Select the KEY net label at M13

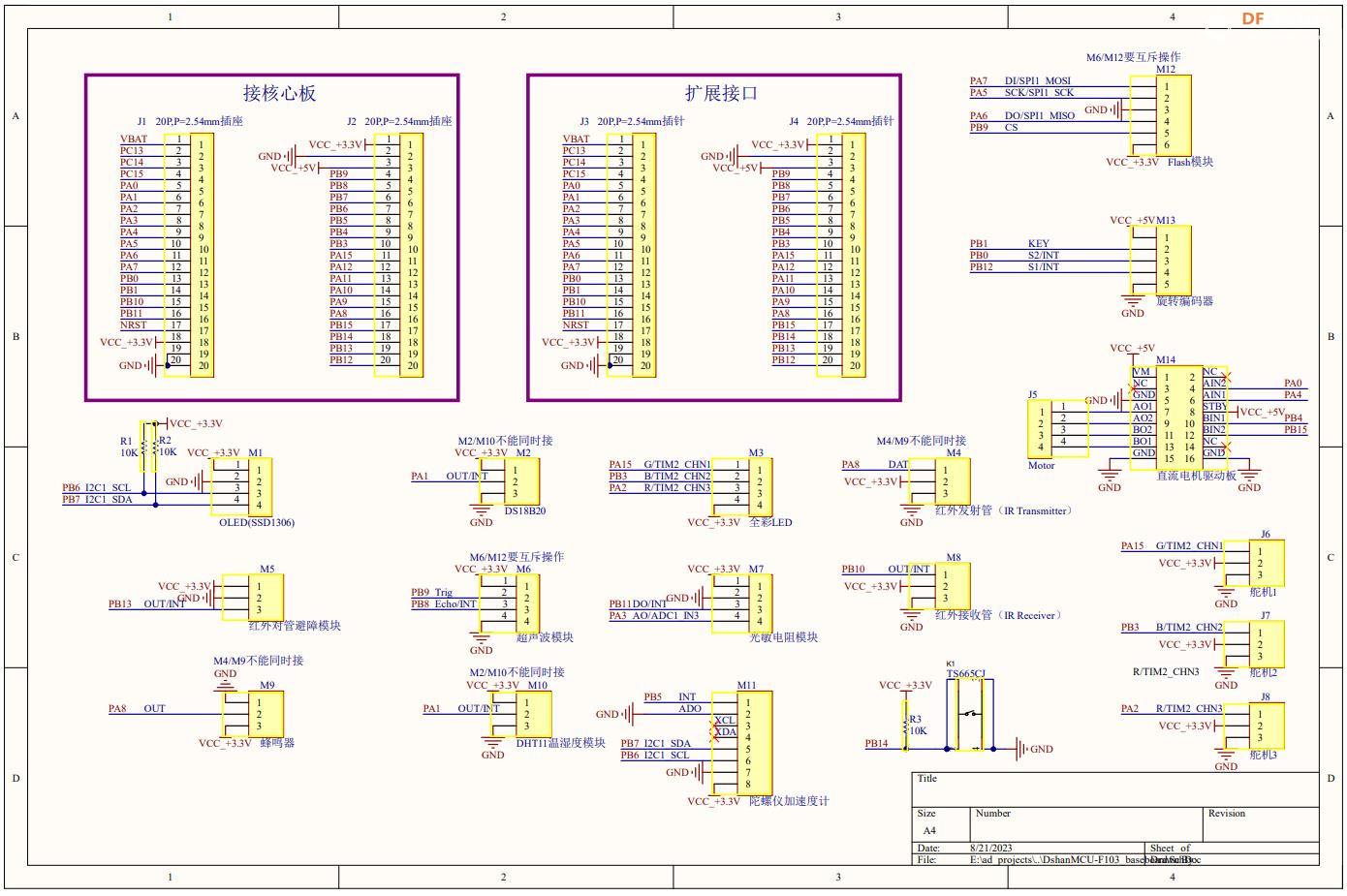1039,244
